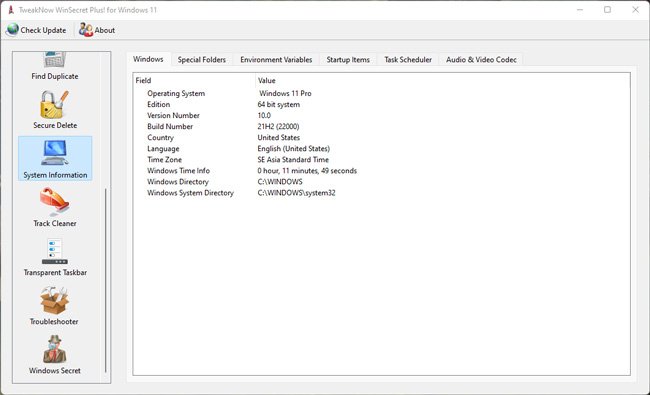Open the Secure Delete padlock icon
Viewport: 650px width, 395px height.
[54, 104]
